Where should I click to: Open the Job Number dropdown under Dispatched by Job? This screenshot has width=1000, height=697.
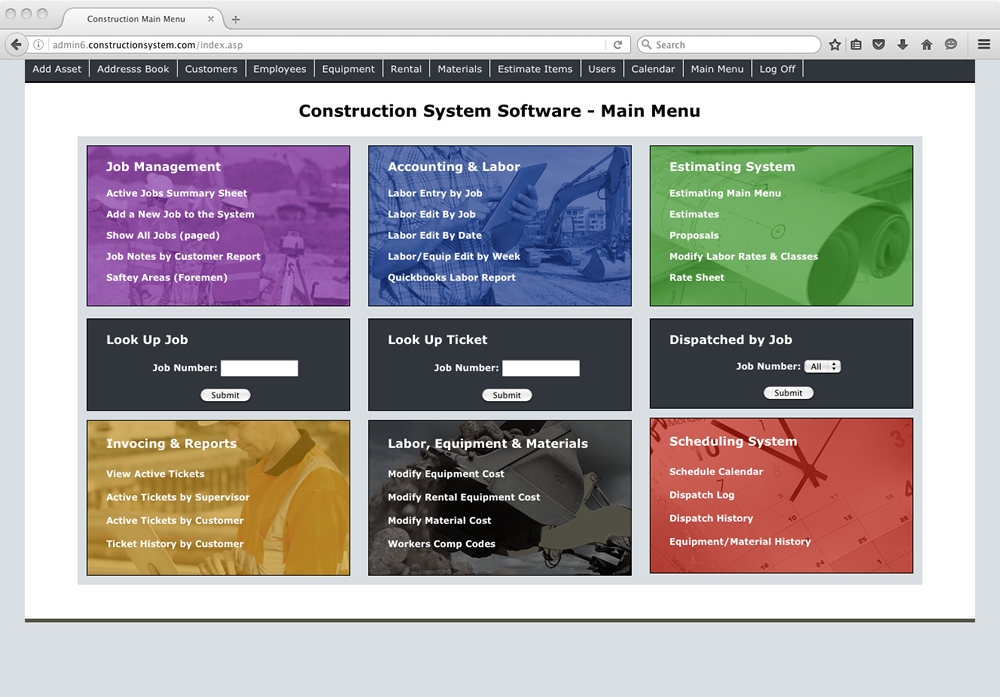tap(822, 366)
